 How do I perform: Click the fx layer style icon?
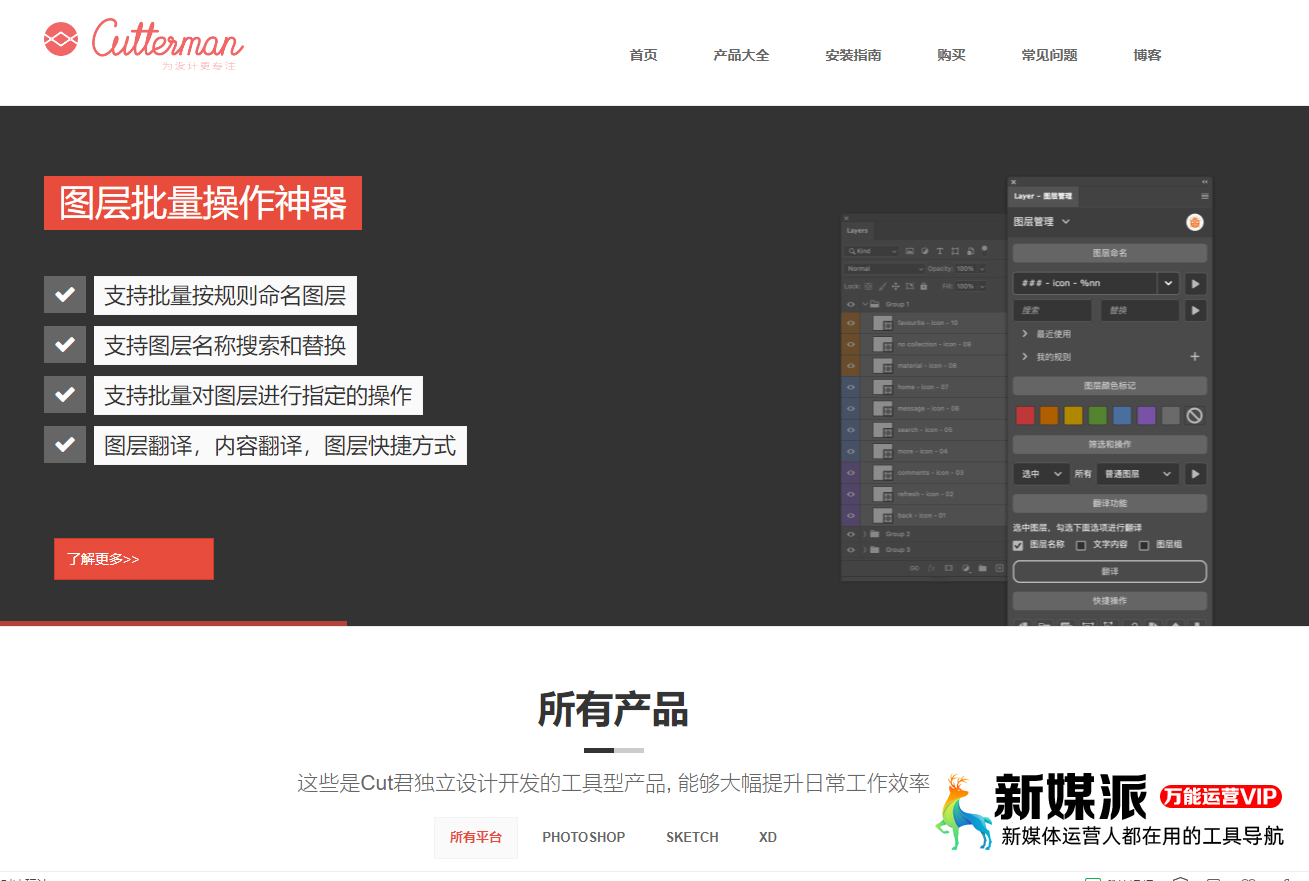931,568
